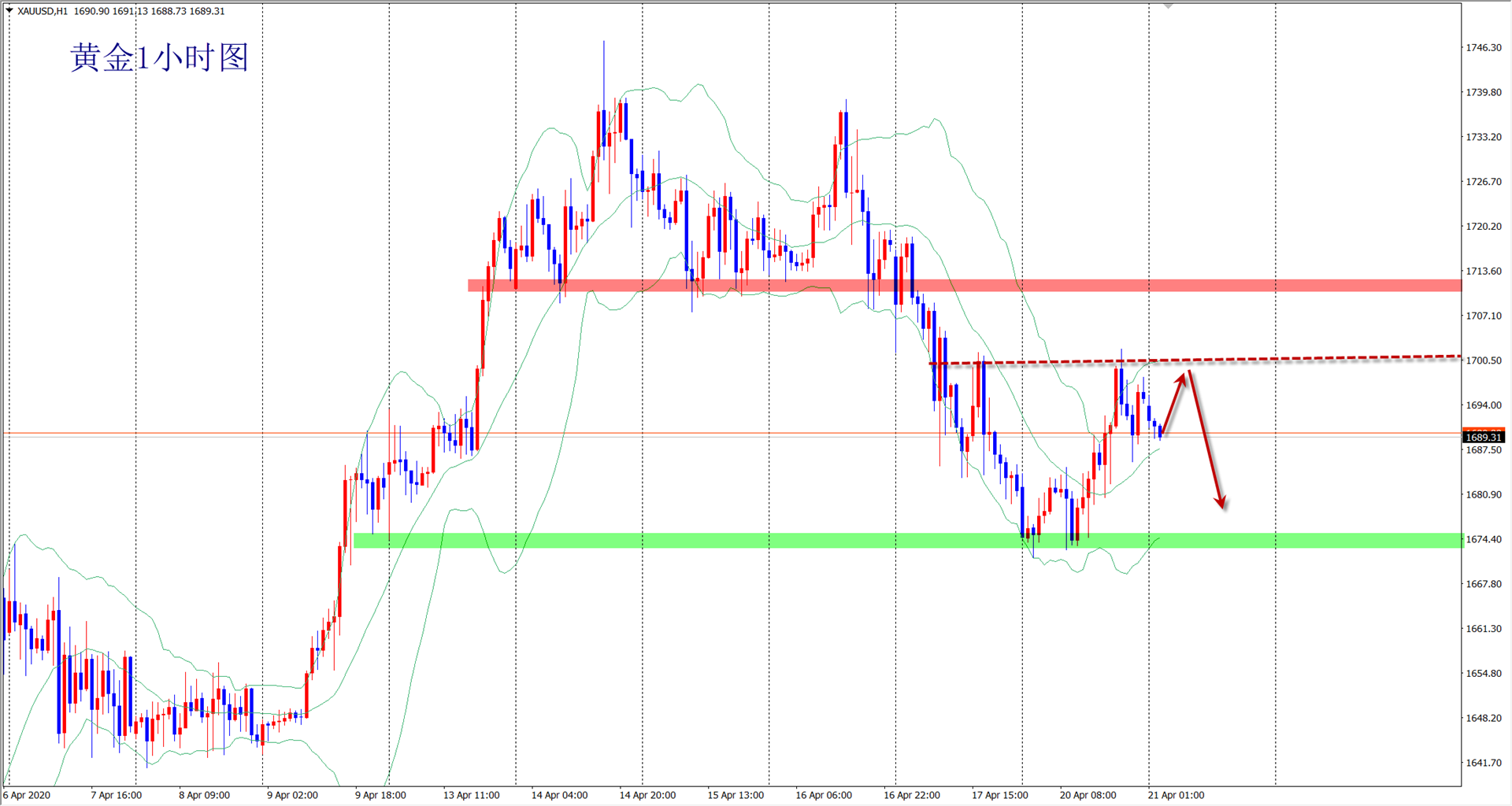Click price scale label 1661.30
1512x806 pixels.
coord(1483,629)
